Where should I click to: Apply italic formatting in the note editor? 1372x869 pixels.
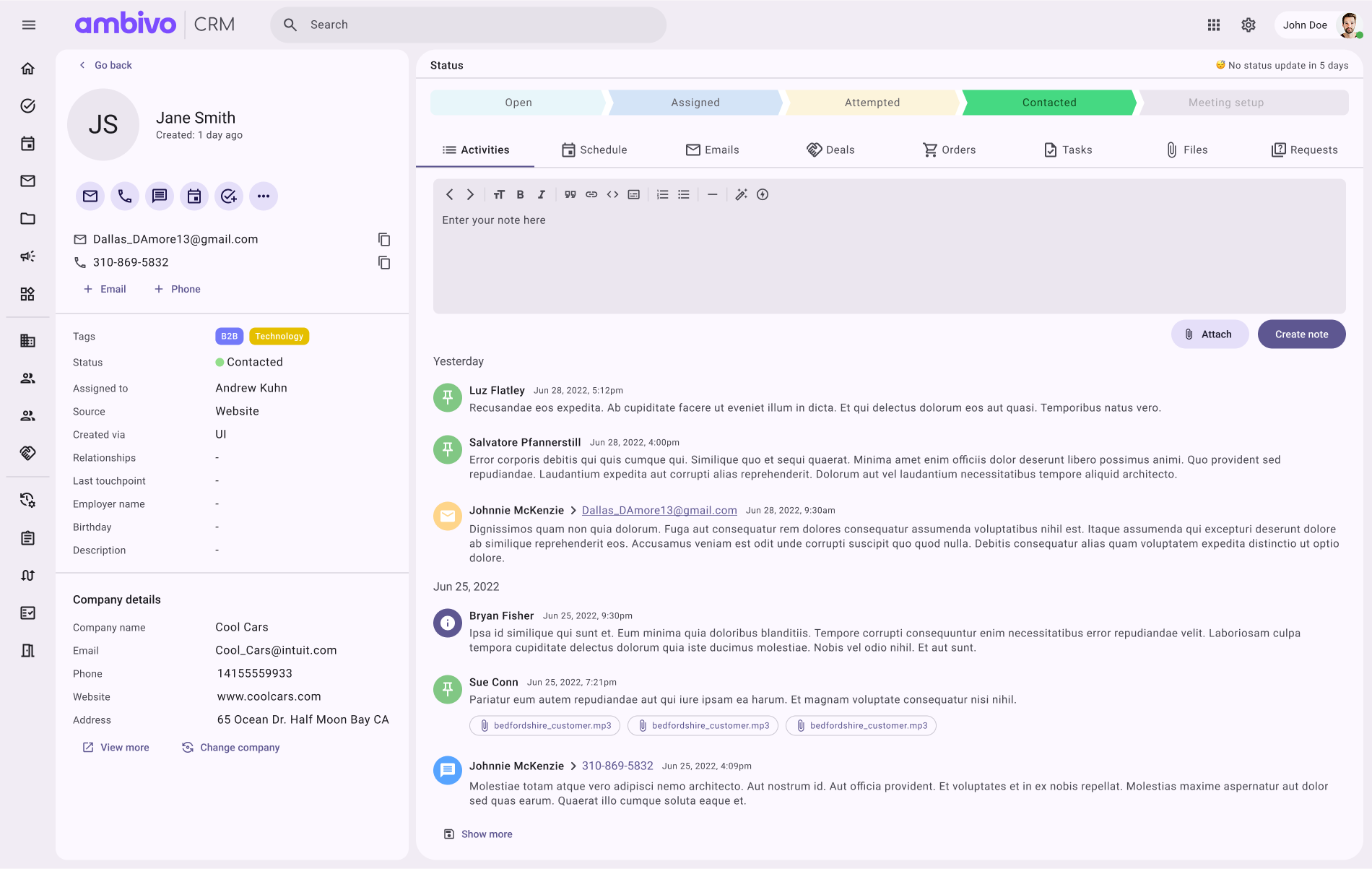[541, 194]
